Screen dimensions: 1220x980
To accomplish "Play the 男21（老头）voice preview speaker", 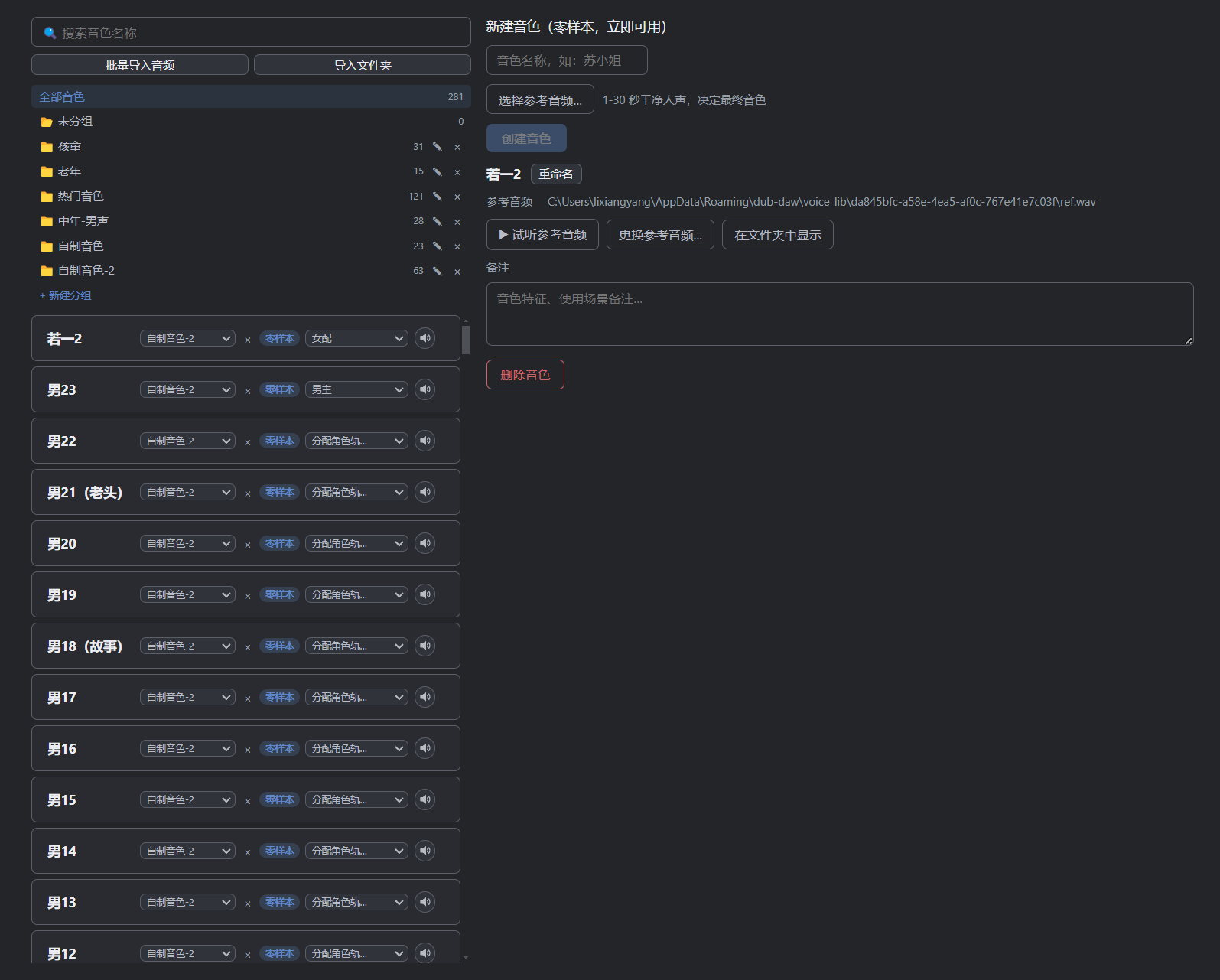I will pyautogui.click(x=425, y=492).
